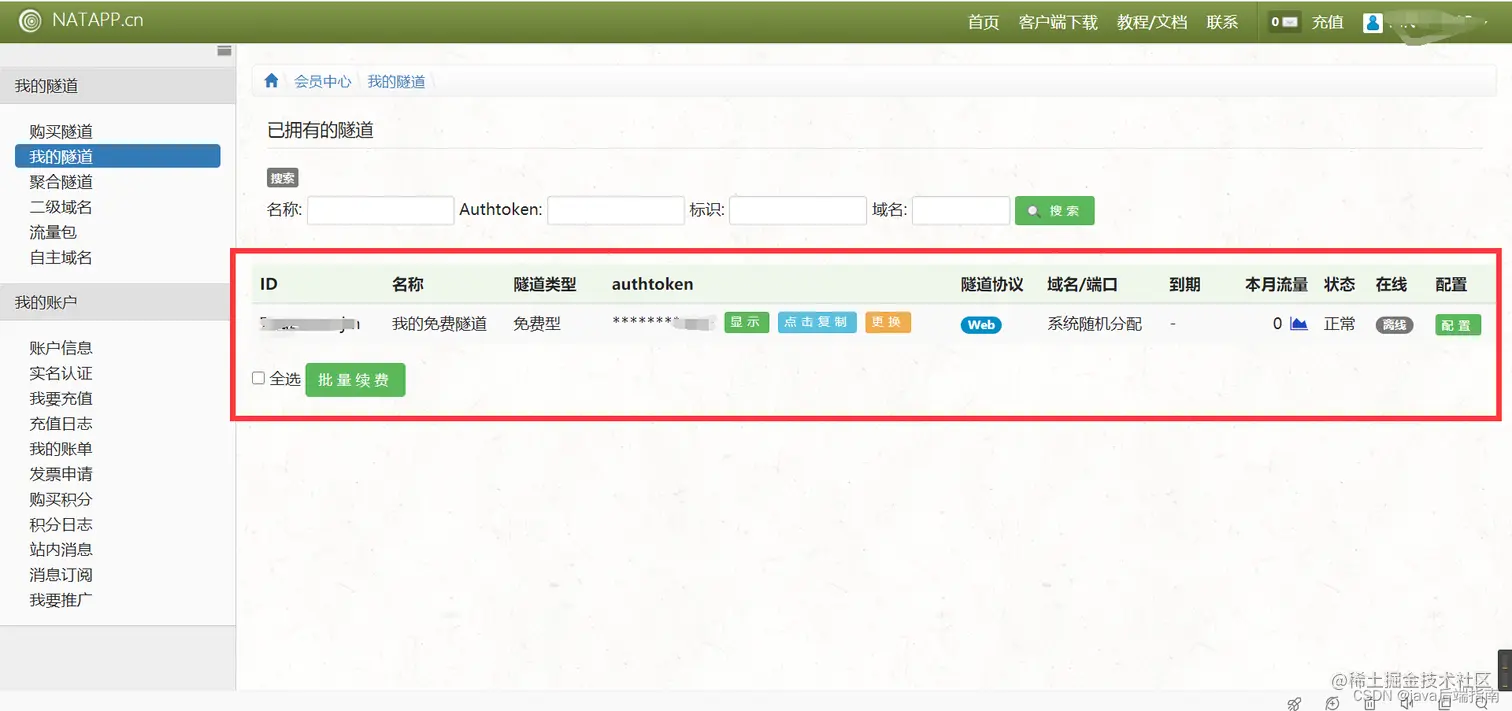Select 自主域名 in the sidebar
The height and width of the screenshot is (711, 1512).
click(61, 257)
